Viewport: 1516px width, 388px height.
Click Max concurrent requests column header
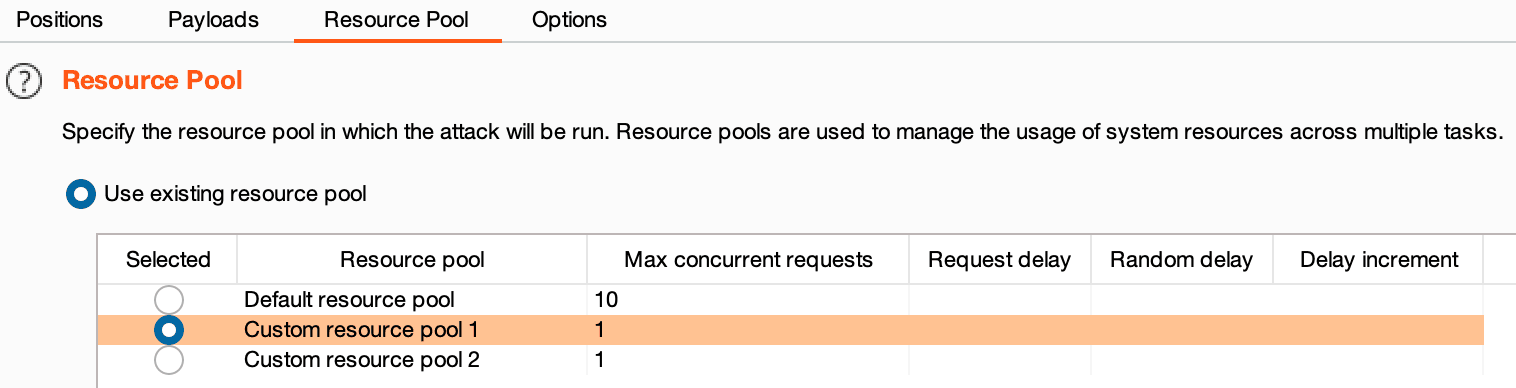point(748,260)
